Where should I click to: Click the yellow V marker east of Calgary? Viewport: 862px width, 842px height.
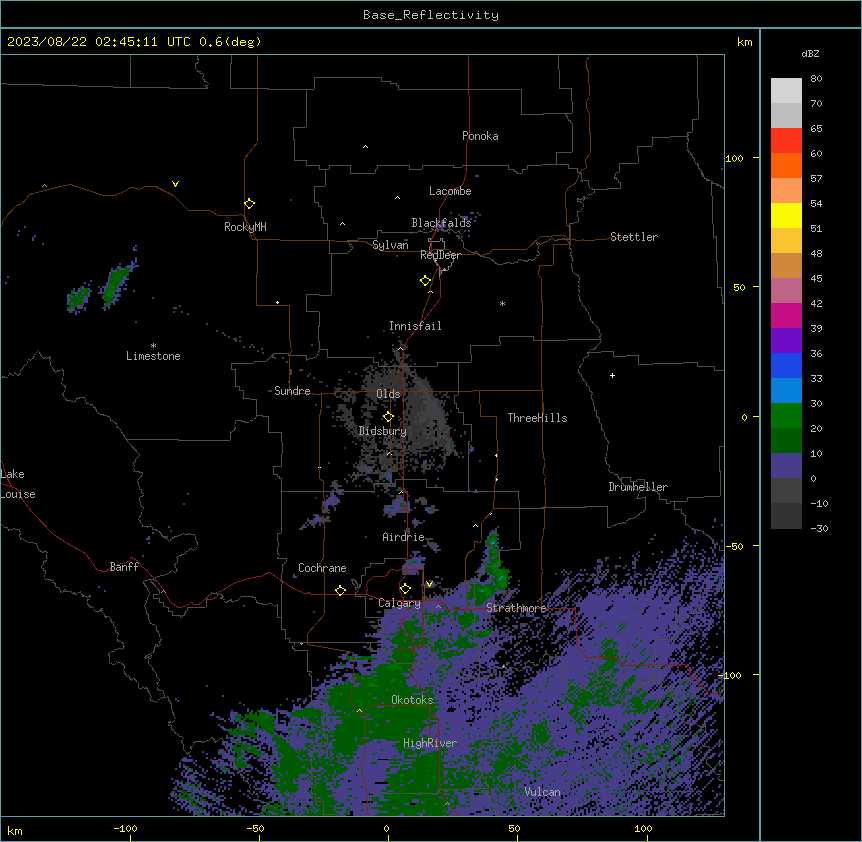(x=429, y=584)
